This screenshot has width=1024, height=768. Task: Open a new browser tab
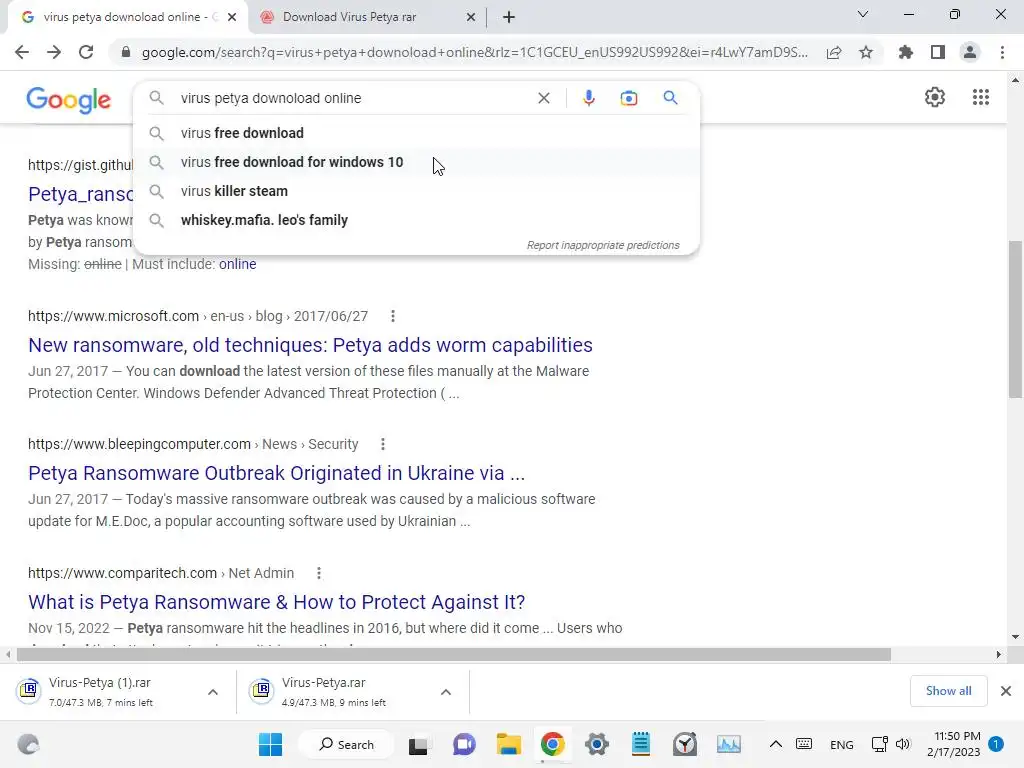tap(509, 17)
